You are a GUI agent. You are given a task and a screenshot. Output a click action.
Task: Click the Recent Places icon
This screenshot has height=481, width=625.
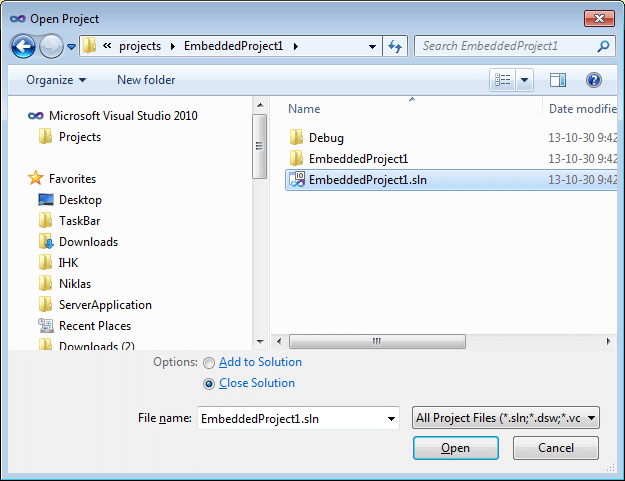[46, 326]
